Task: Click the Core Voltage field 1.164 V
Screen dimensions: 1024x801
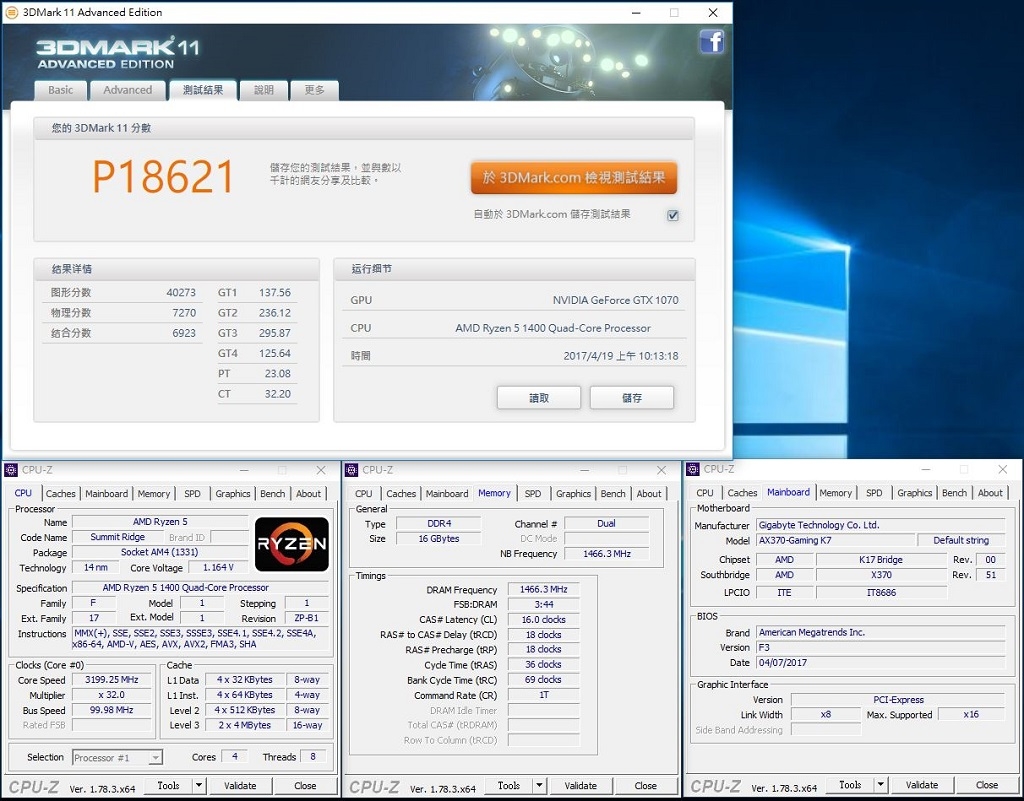Action: [x=218, y=567]
